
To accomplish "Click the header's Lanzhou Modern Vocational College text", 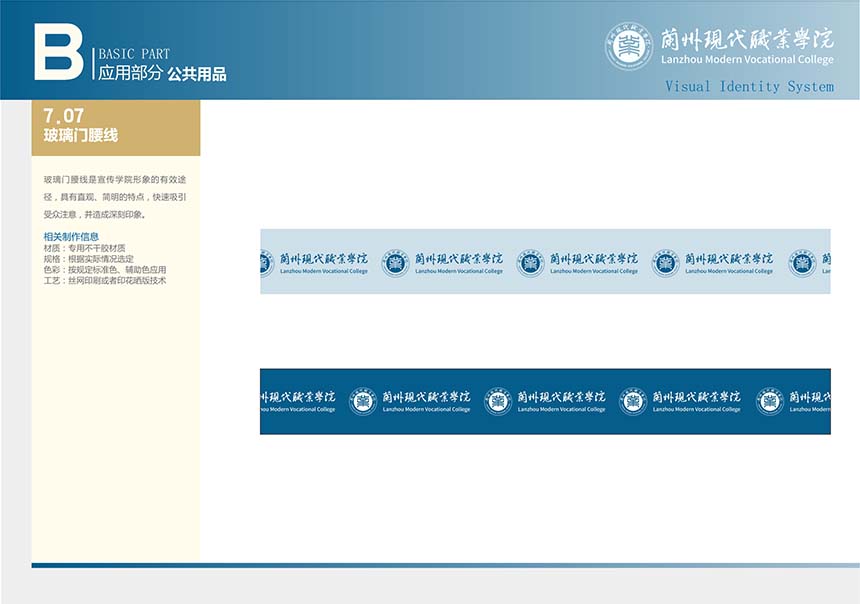I will (x=746, y=60).
